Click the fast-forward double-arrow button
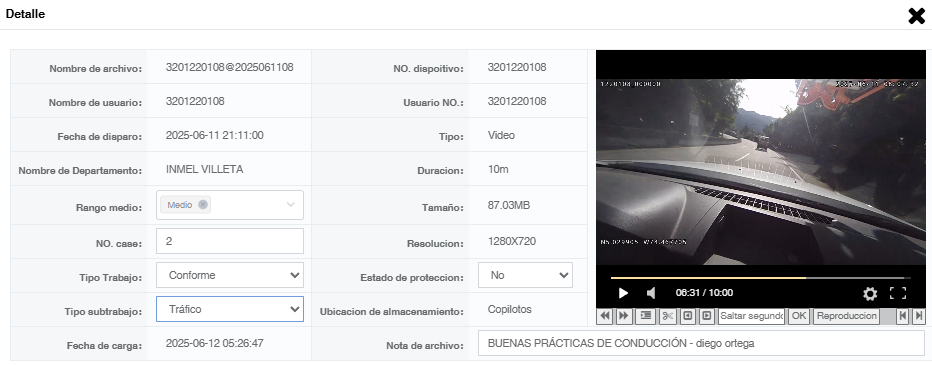This screenshot has height=366, width=932. coord(624,316)
